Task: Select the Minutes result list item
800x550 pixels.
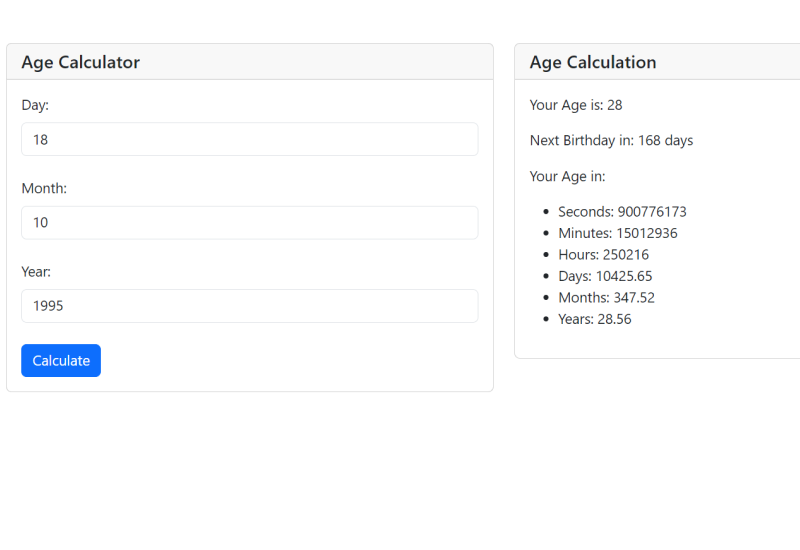Action: pyautogui.click(x=617, y=233)
